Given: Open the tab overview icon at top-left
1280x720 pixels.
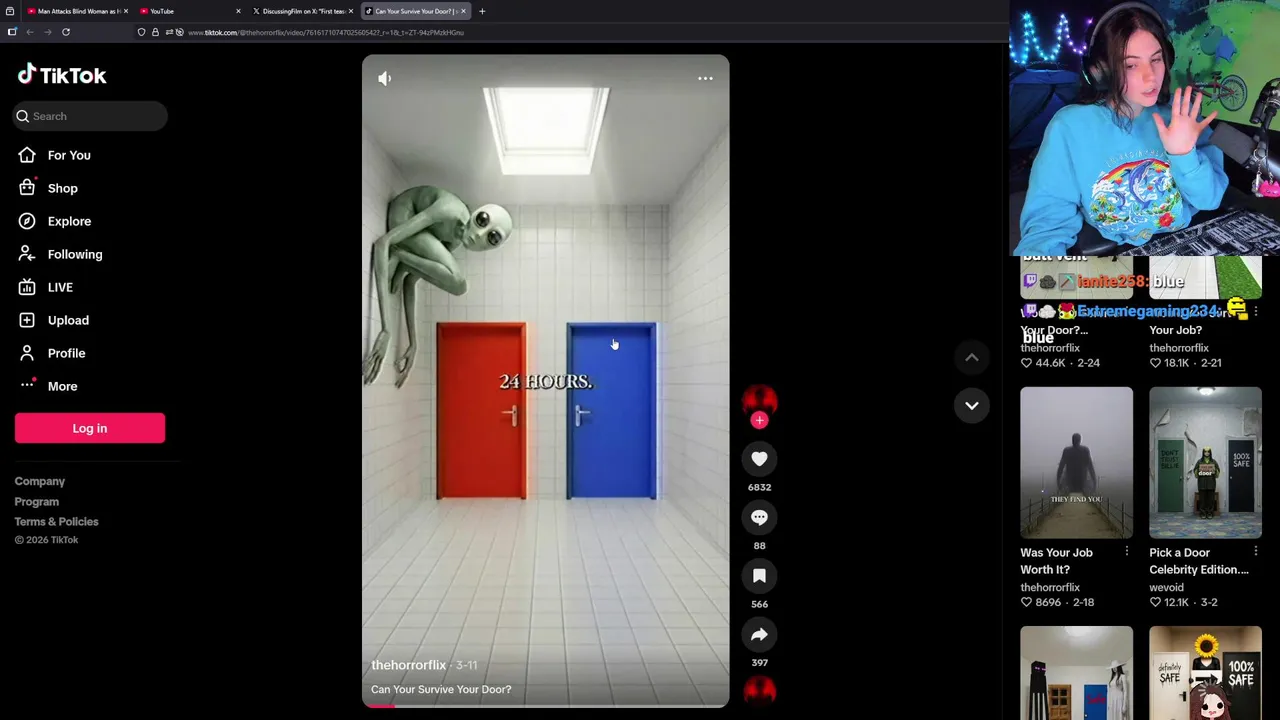Looking at the screenshot, I should coord(10,11).
